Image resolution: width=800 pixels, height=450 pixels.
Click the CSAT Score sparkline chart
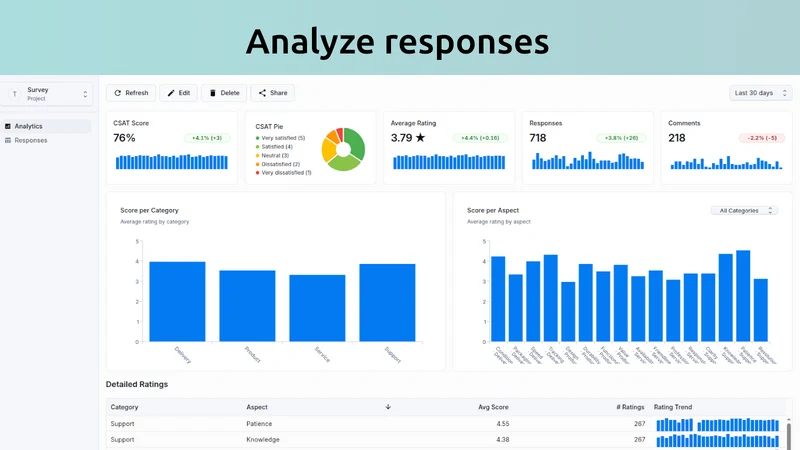[x=172, y=162]
